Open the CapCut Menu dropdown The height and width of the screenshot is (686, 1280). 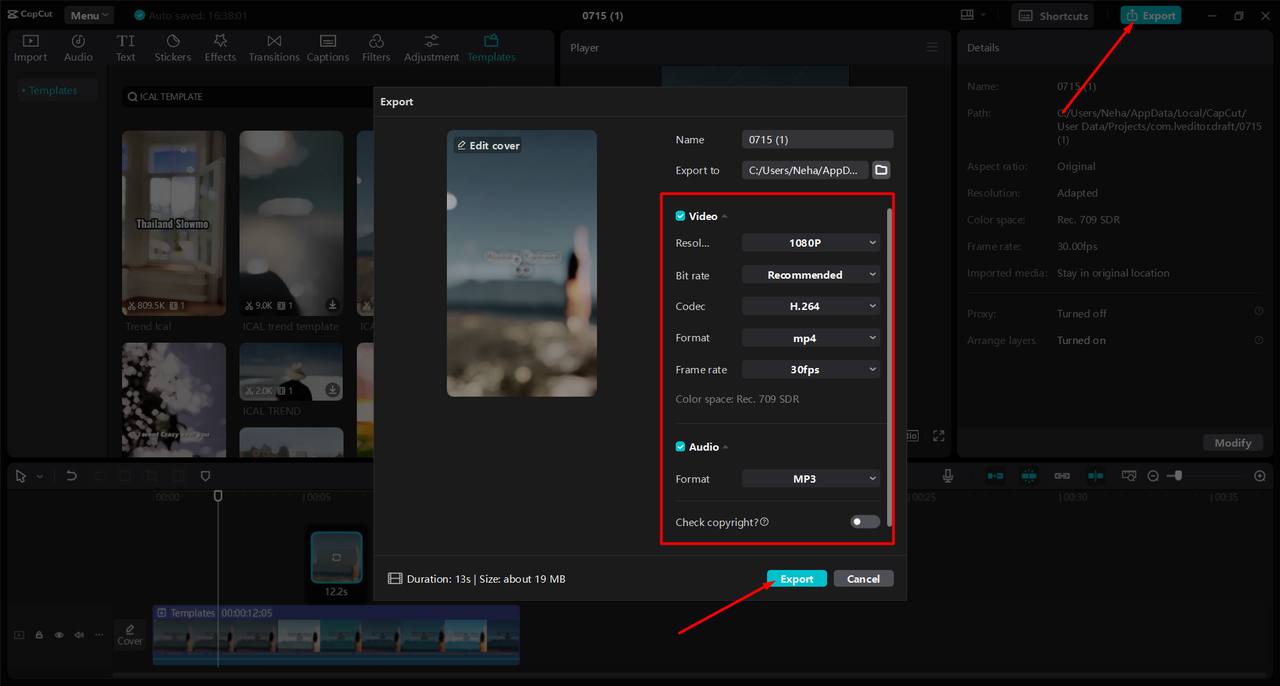89,15
